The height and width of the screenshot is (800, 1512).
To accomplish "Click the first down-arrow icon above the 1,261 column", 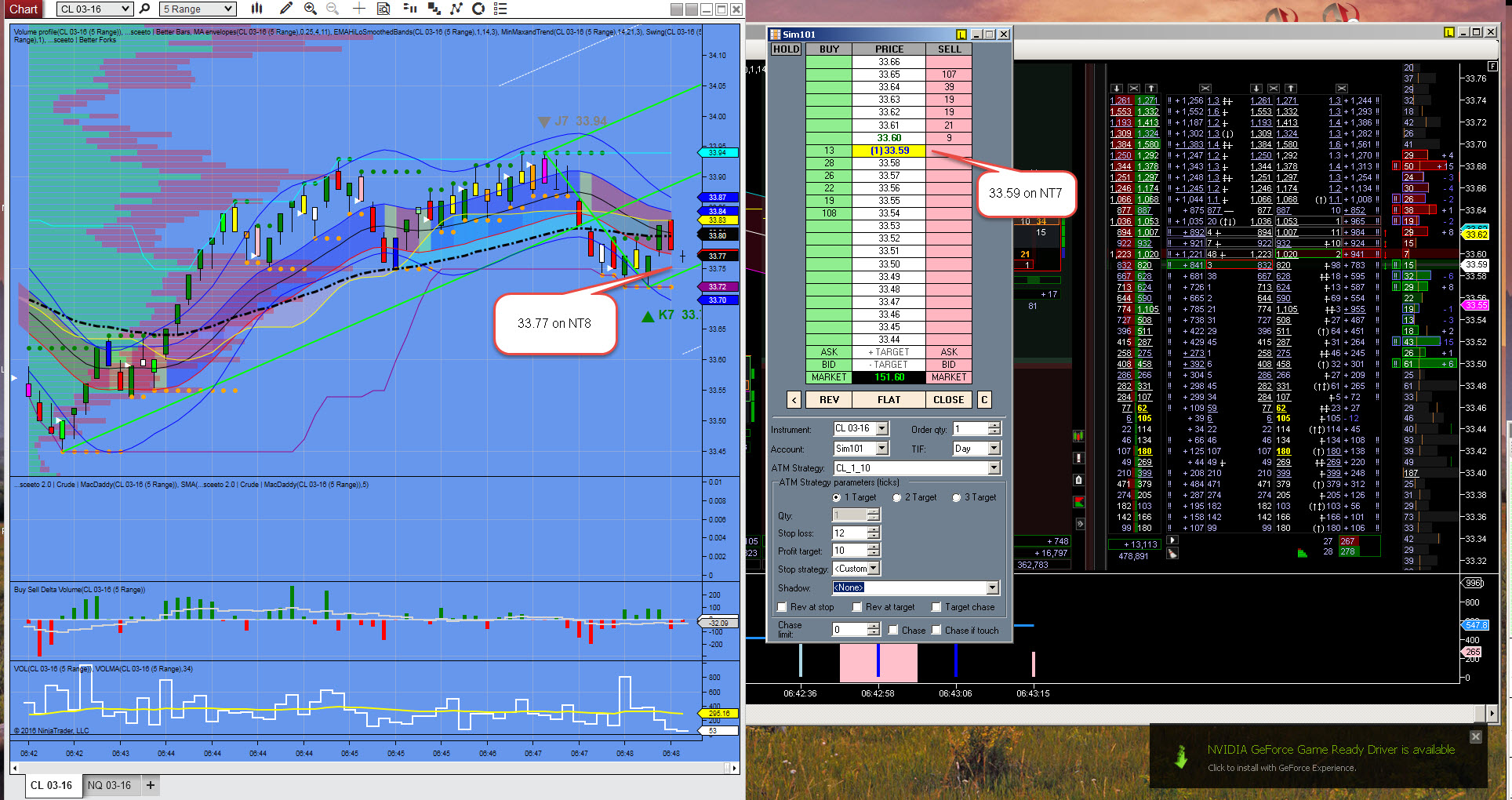I will [x=1117, y=89].
